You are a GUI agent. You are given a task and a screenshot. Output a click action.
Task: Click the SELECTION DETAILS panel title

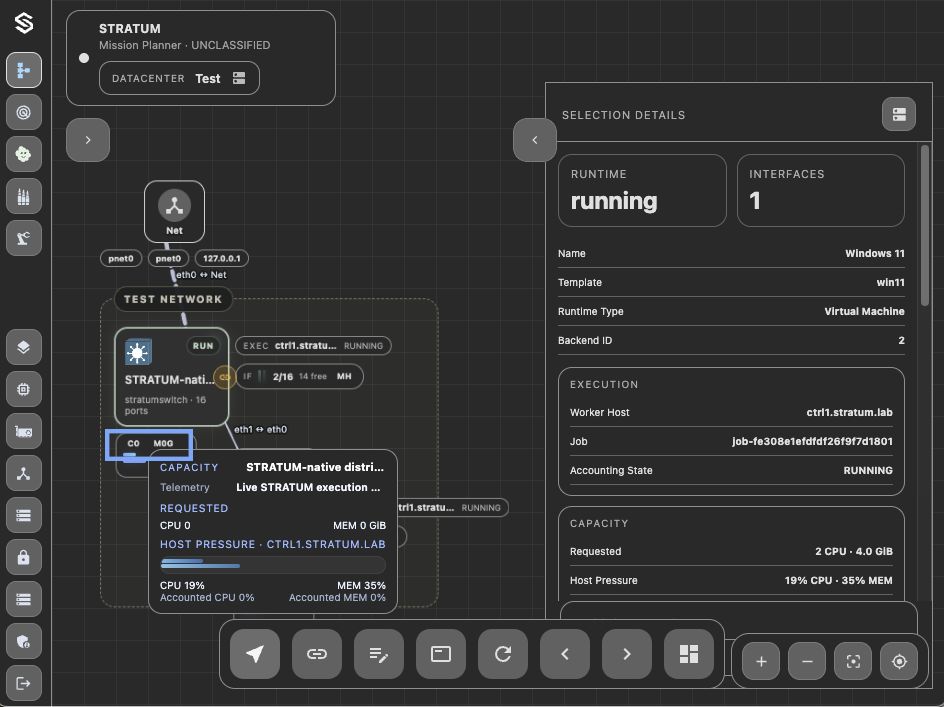point(624,115)
